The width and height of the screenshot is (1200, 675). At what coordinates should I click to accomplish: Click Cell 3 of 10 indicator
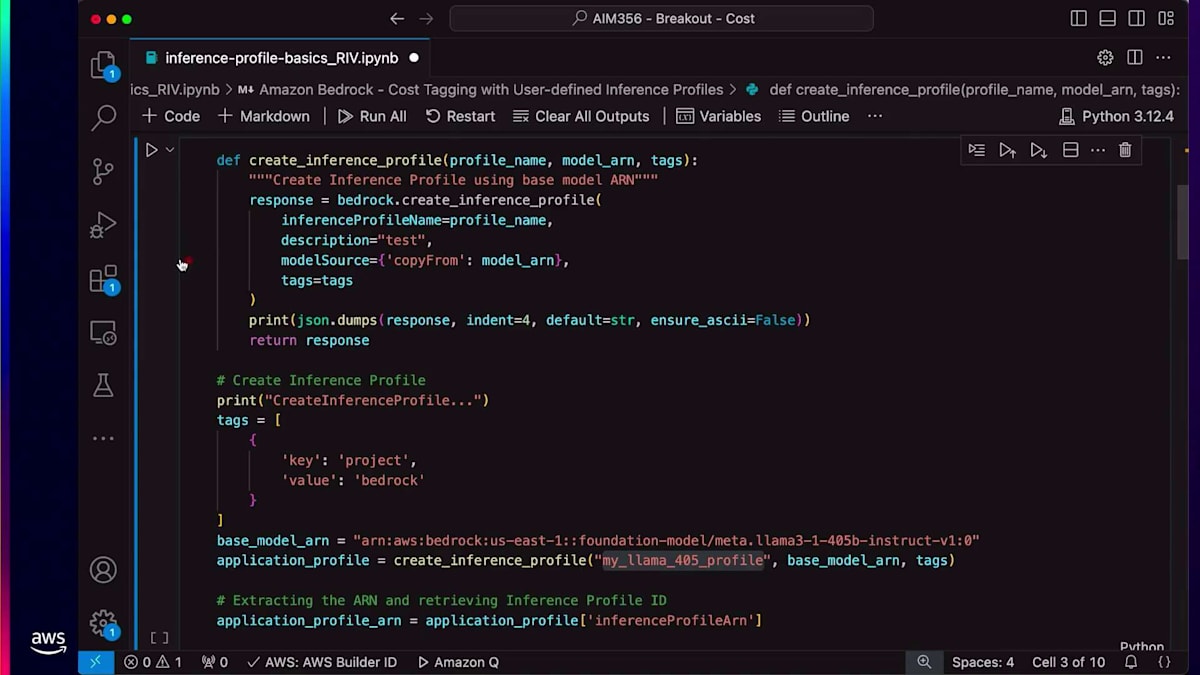point(1068,662)
